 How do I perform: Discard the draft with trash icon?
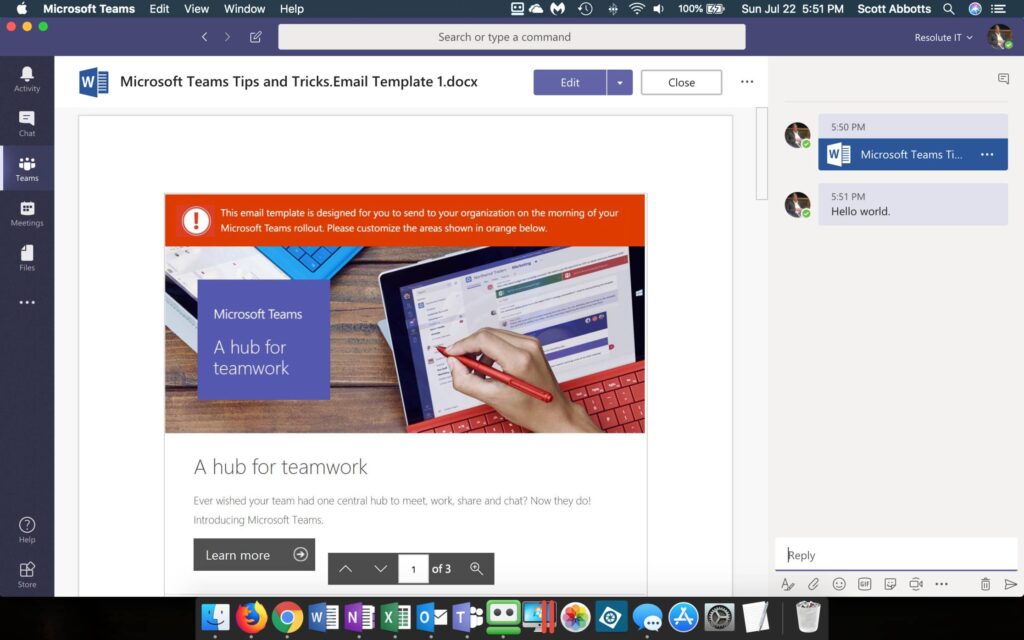(x=985, y=584)
